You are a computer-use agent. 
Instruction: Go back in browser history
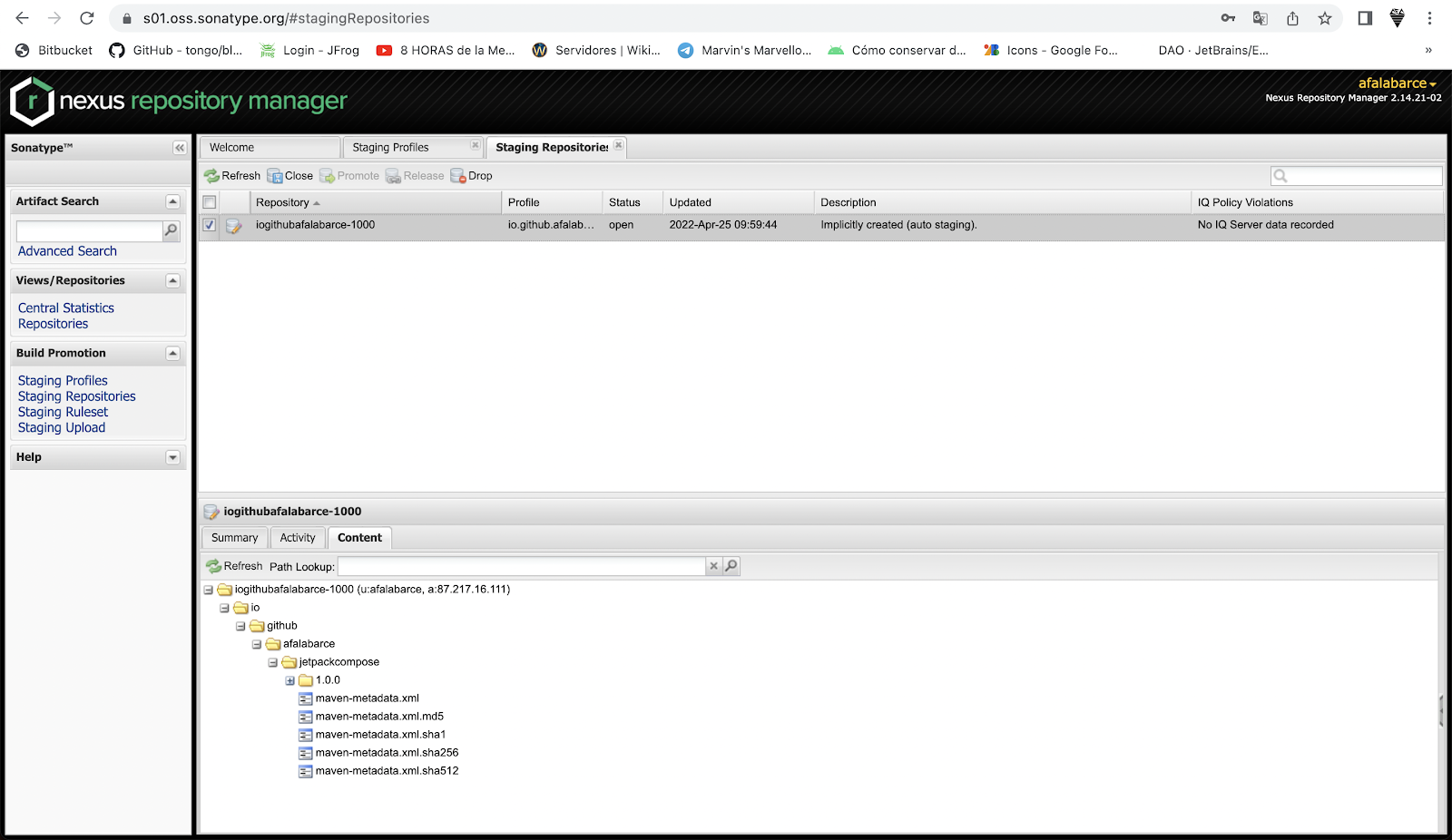pos(23,18)
